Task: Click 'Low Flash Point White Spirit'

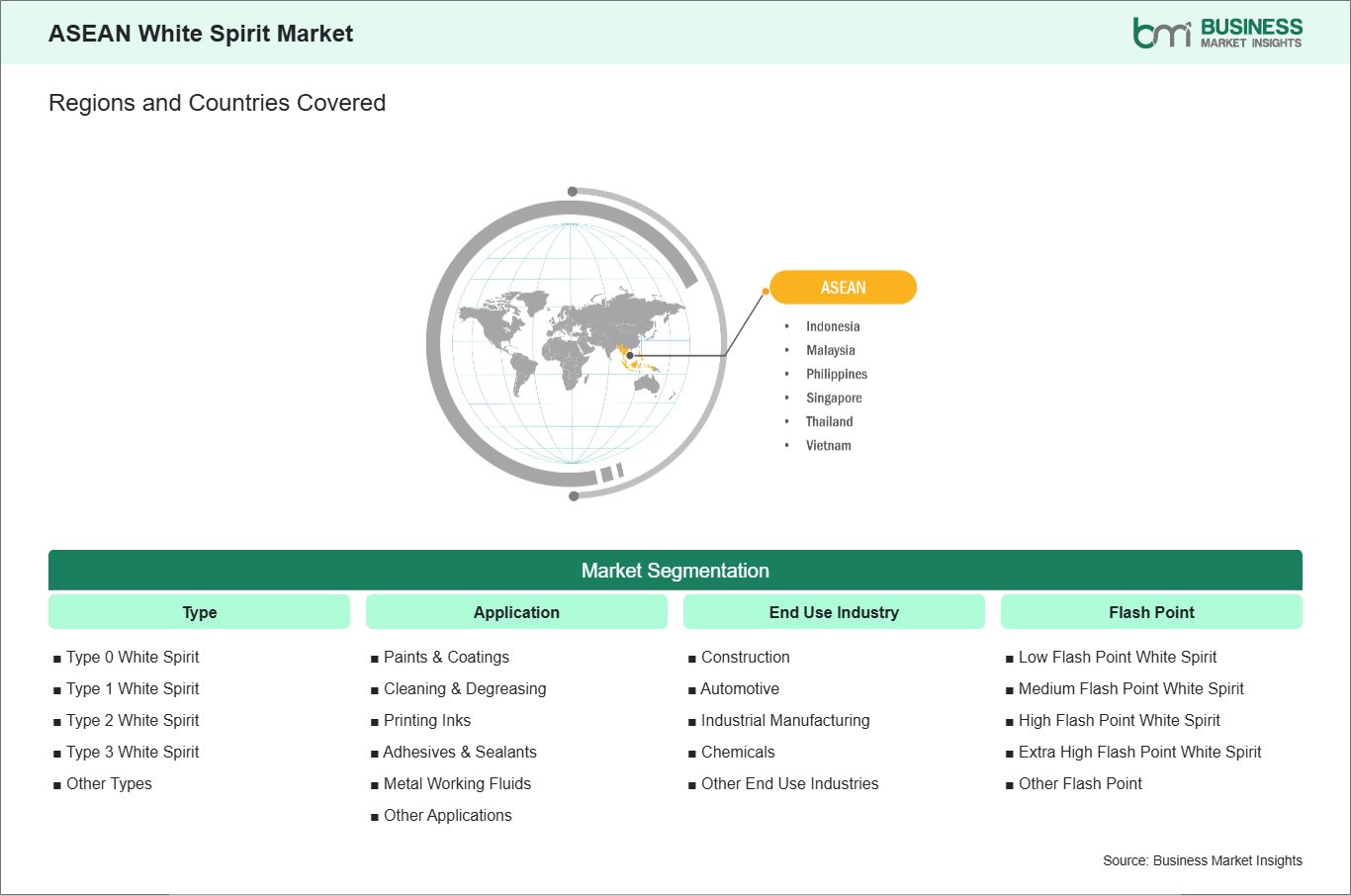Action: coord(1118,657)
